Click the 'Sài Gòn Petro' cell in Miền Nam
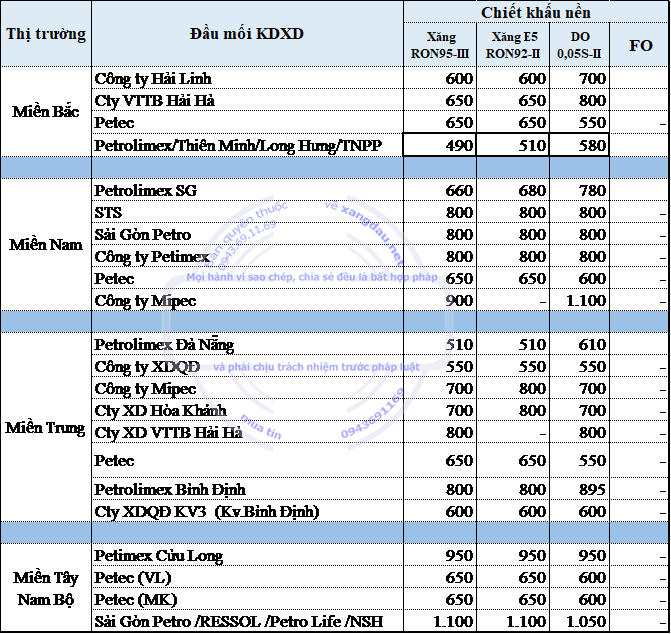This screenshot has width=671, height=634. coord(247,234)
